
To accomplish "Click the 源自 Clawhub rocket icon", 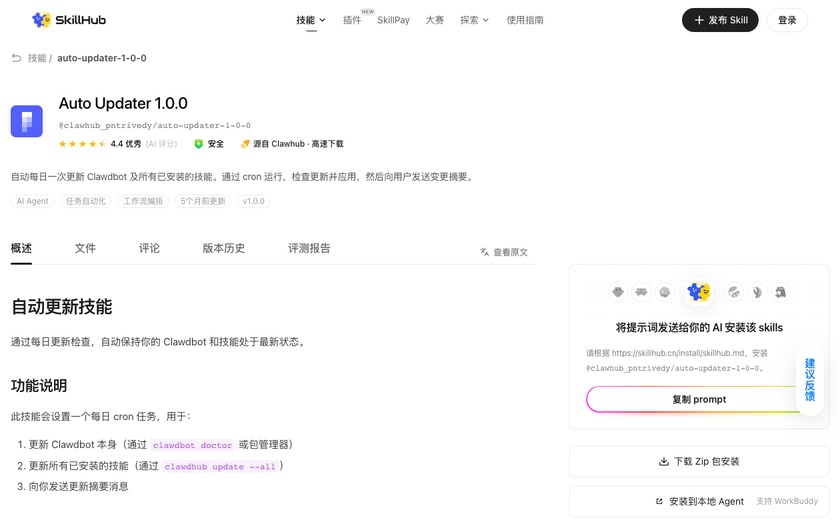I will (x=245, y=144).
